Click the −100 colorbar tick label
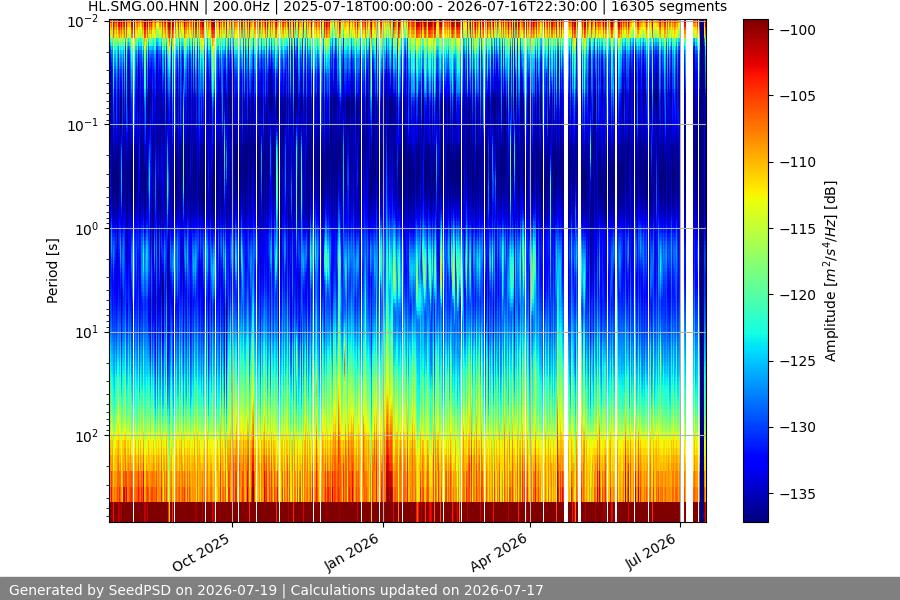The height and width of the screenshot is (600, 900). tap(797, 30)
